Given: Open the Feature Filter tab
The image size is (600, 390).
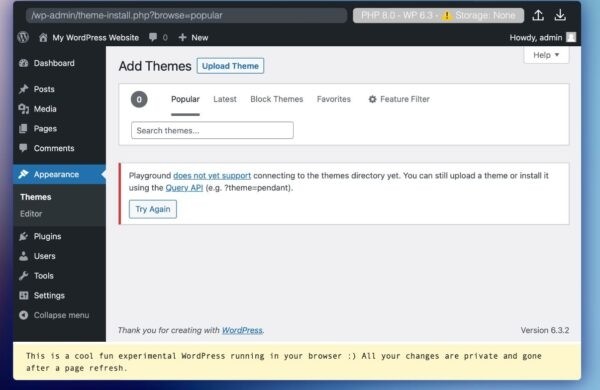Looking at the screenshot, I should [x=399, y=100].
